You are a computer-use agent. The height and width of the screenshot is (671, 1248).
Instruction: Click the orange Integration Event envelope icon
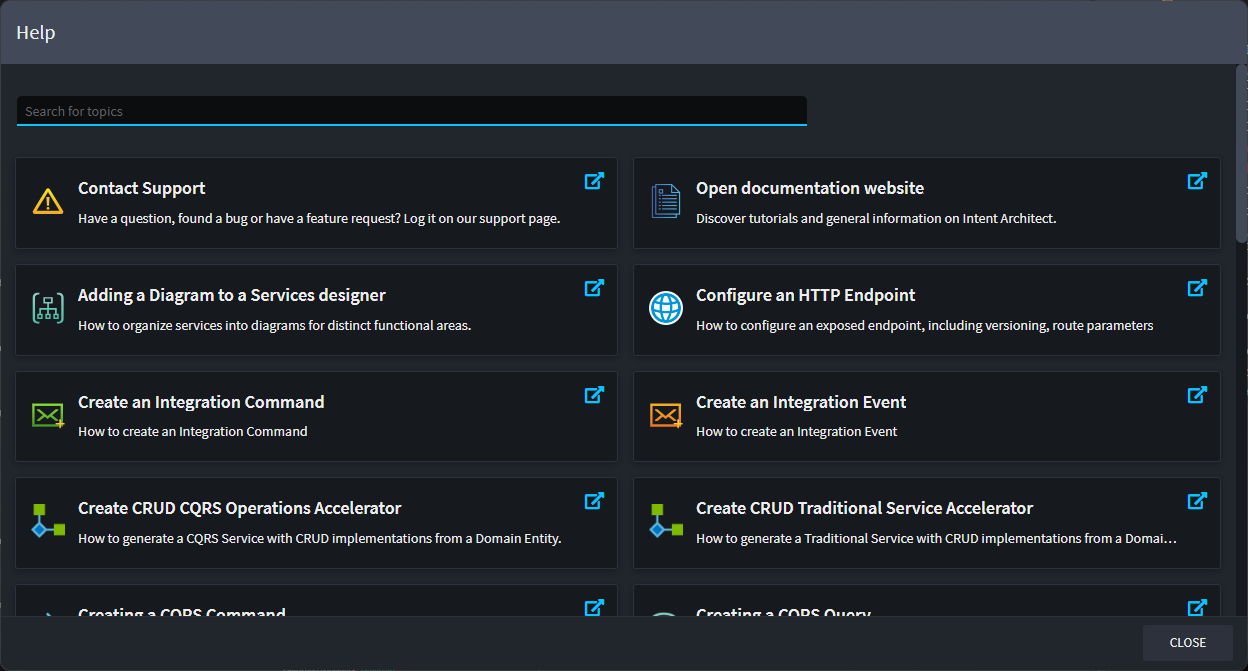coord(665,415)
